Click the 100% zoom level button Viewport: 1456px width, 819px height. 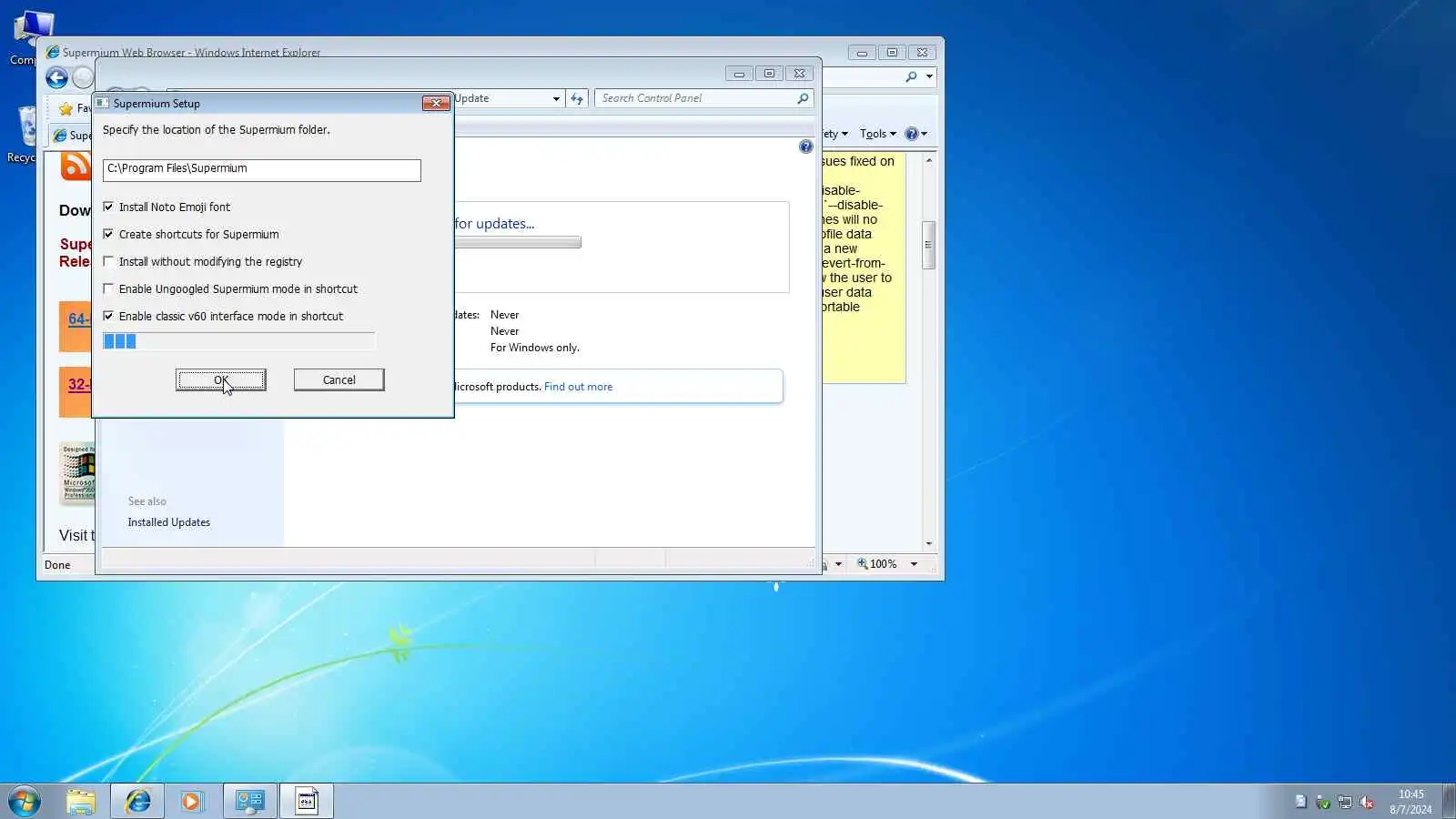[x=883, y=564]
